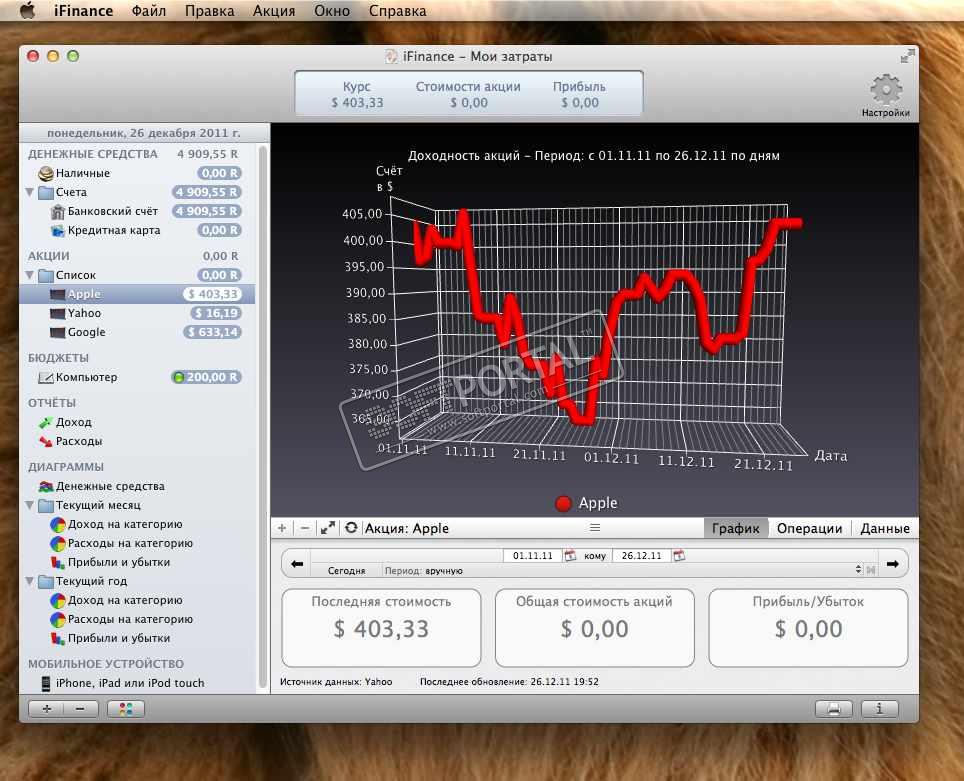Click the Банковский счёт bank icon
This screenshot has height=781, width=964.
pyautogui.click(x=58, y=212)
